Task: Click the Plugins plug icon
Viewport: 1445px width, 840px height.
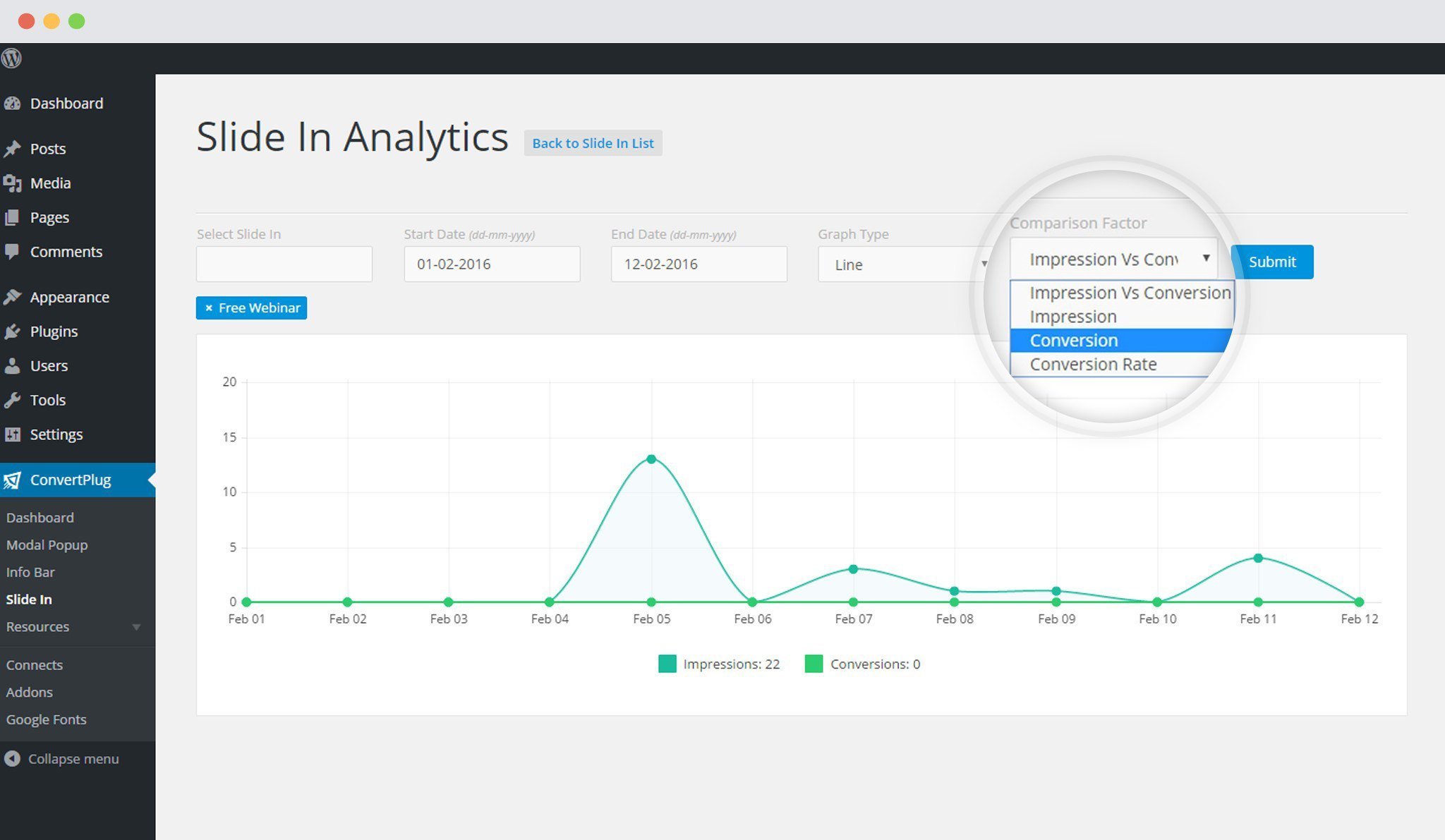Action: point(12,331)
